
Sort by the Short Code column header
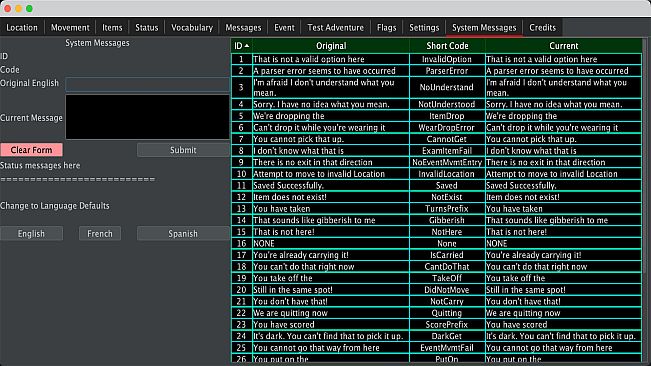point(447,46)
